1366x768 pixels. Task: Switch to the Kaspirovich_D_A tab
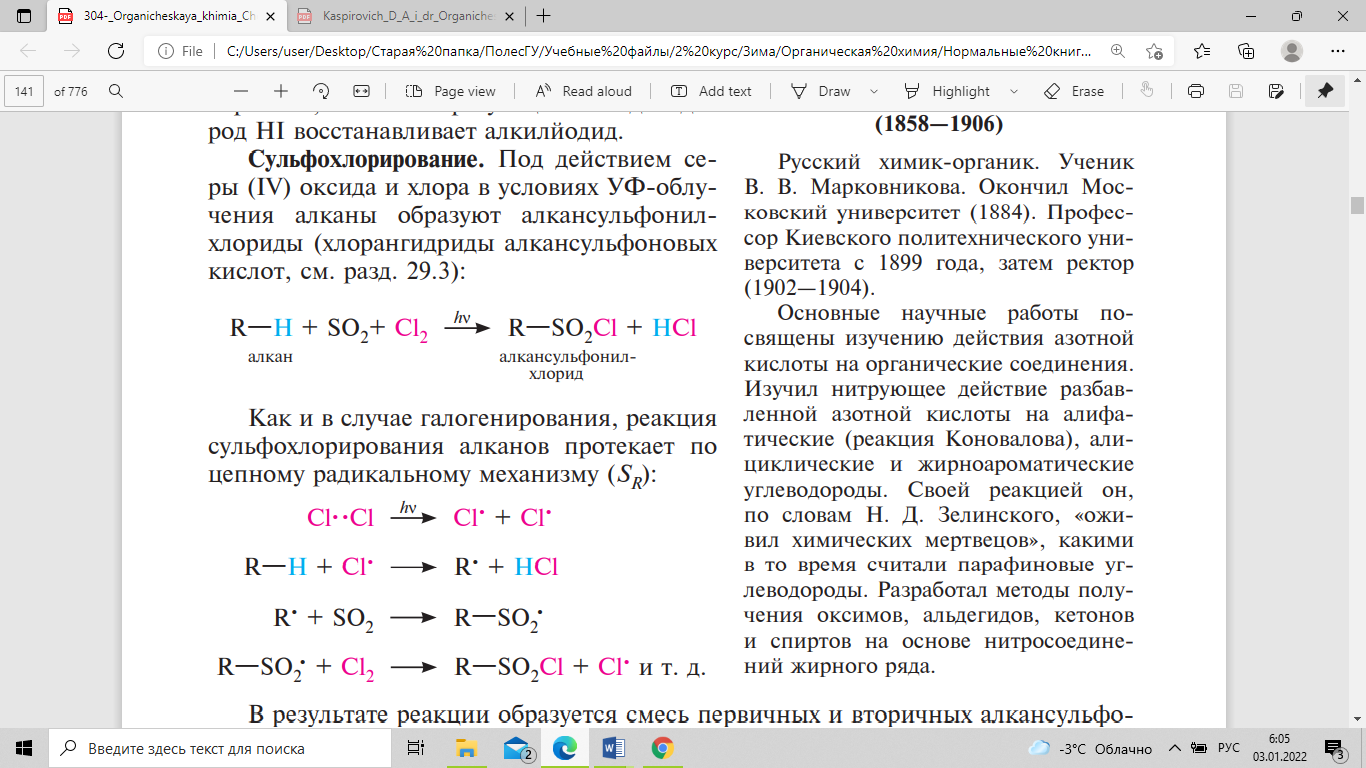[x=407, y=16]
